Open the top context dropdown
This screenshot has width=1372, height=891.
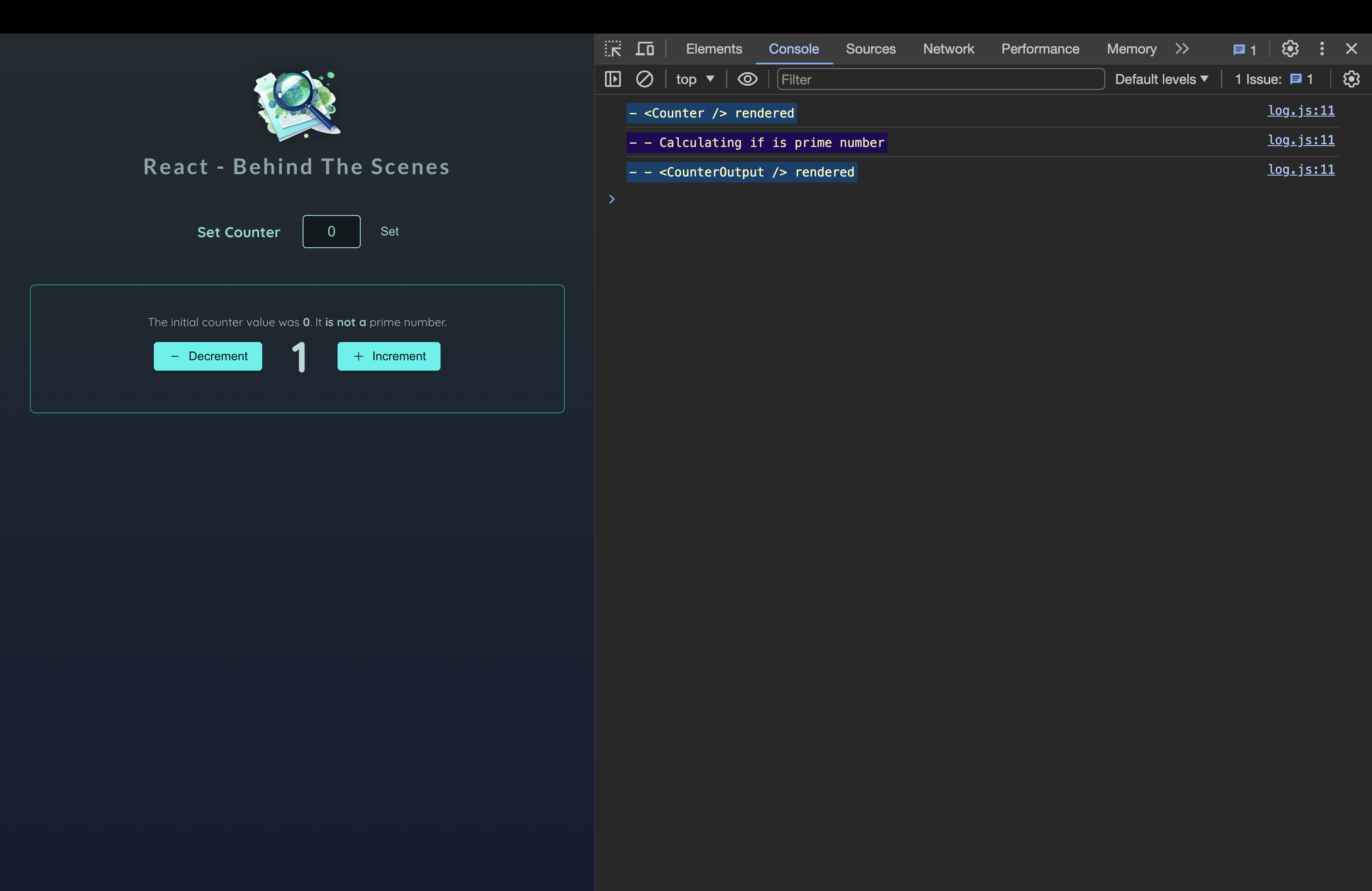[x=695, y=79]
